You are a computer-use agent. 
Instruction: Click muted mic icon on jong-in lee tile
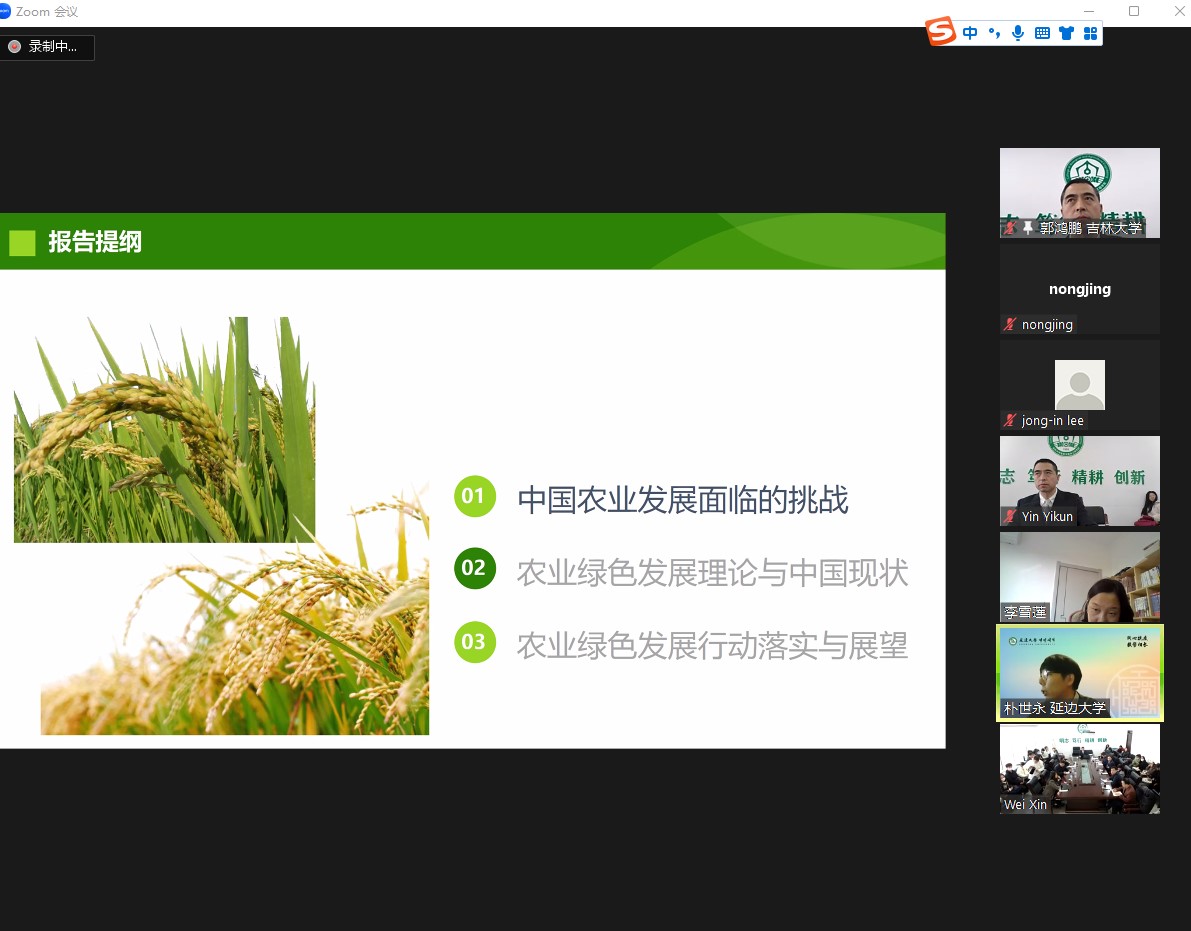(x=1011, y=420)
